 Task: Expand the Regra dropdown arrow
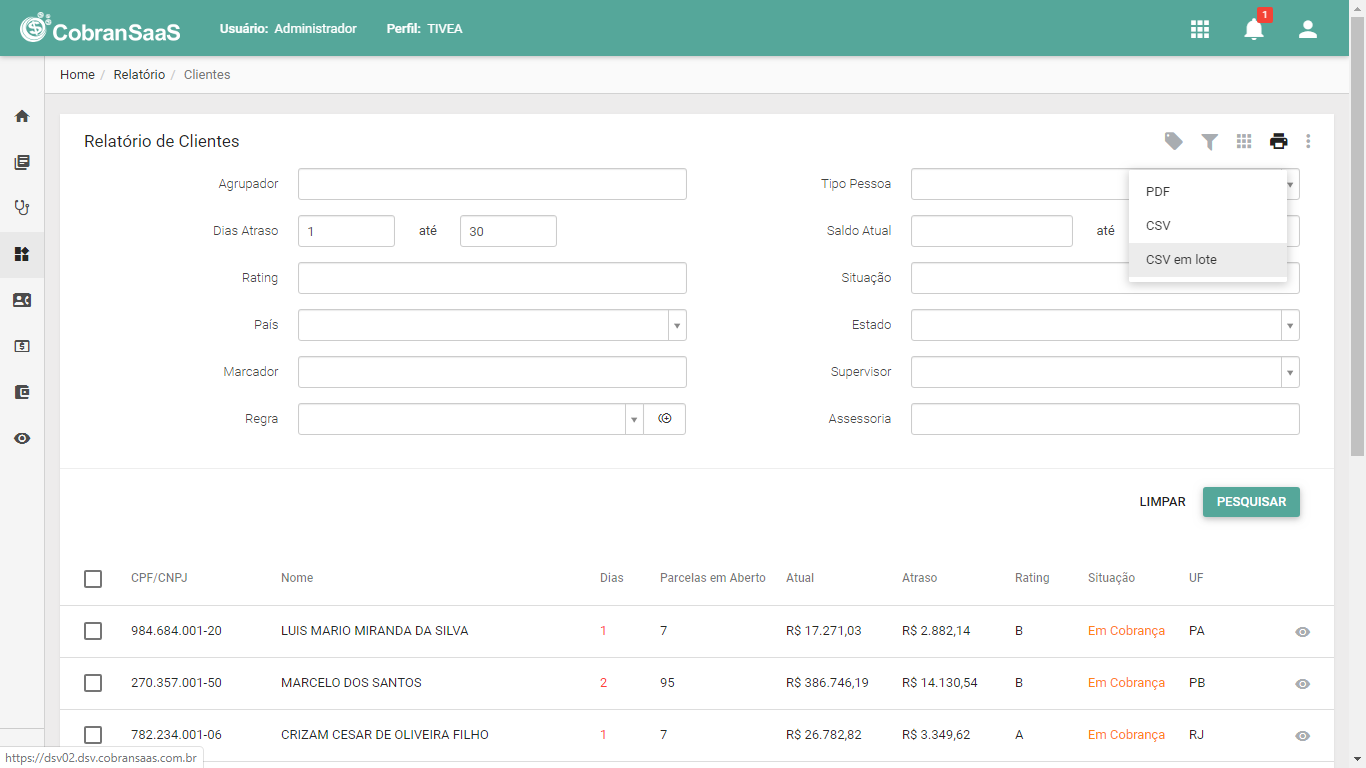[634, 419]
